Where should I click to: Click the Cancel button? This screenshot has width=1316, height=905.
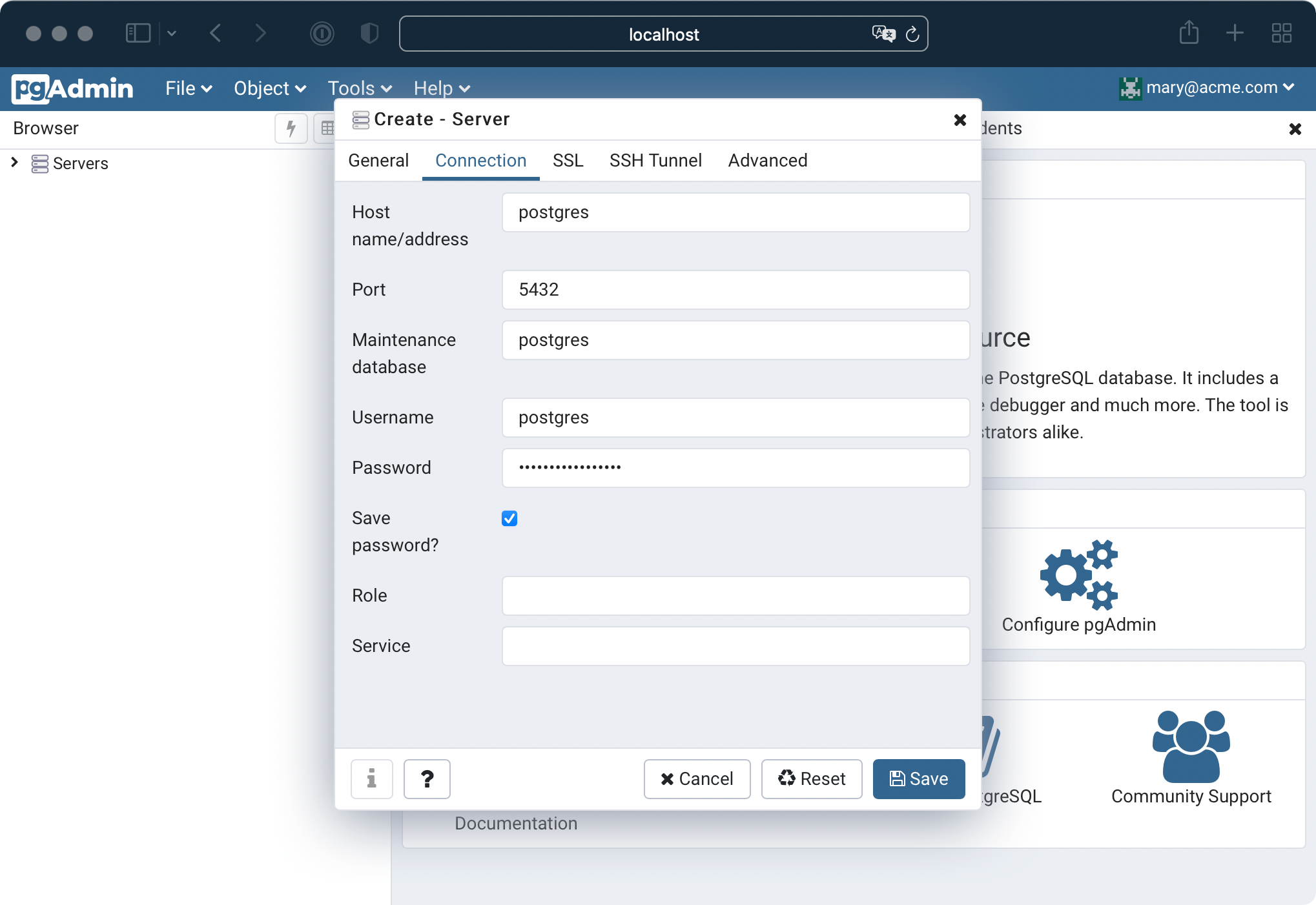pos(697,779)
